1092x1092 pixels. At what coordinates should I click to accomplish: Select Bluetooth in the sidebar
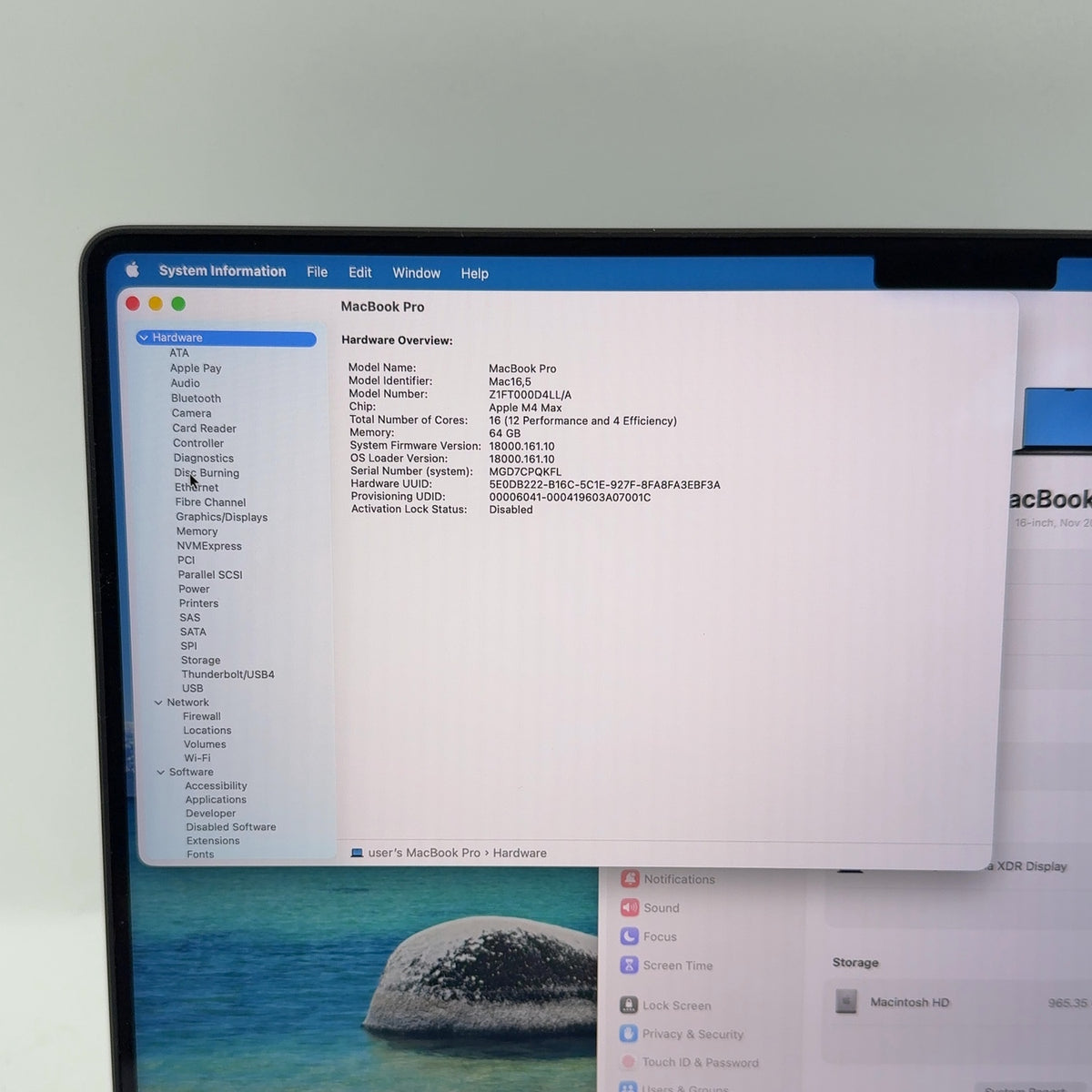click(x=196, y=399)
